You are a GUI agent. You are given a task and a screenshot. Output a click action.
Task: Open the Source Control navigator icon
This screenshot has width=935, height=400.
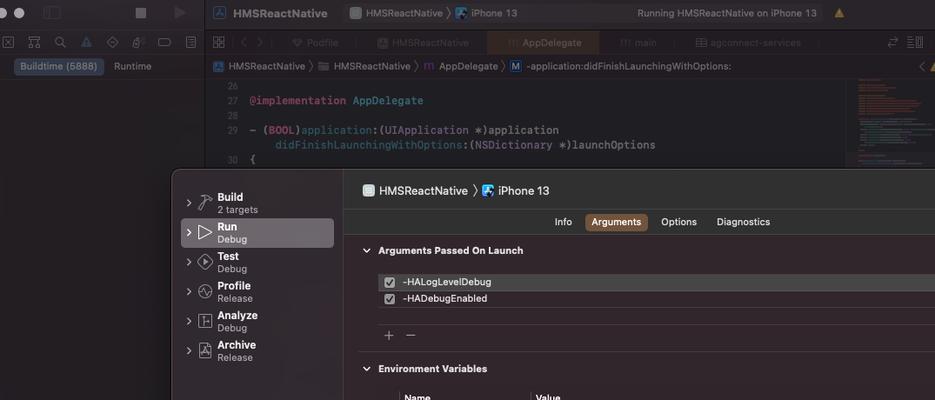(8, 42)
